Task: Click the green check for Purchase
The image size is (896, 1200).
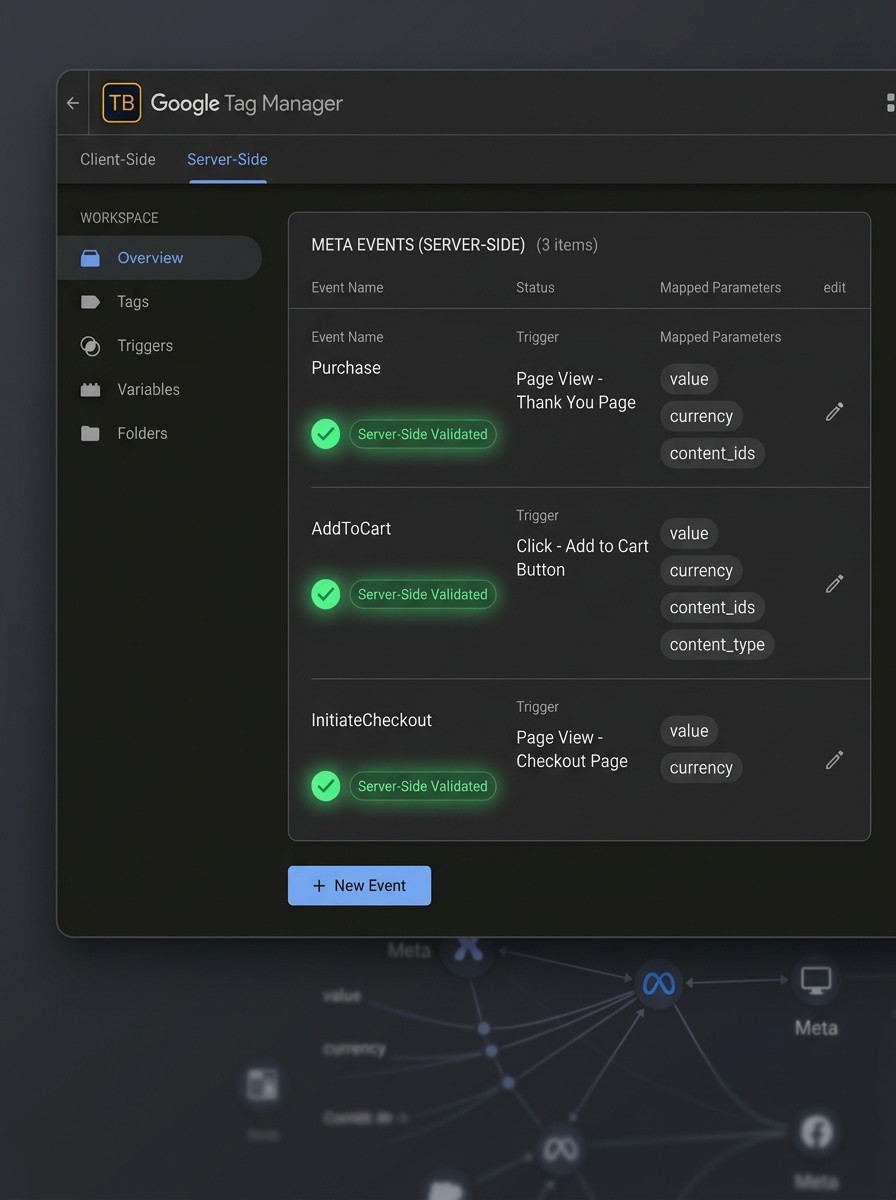Action: (326, 434)
